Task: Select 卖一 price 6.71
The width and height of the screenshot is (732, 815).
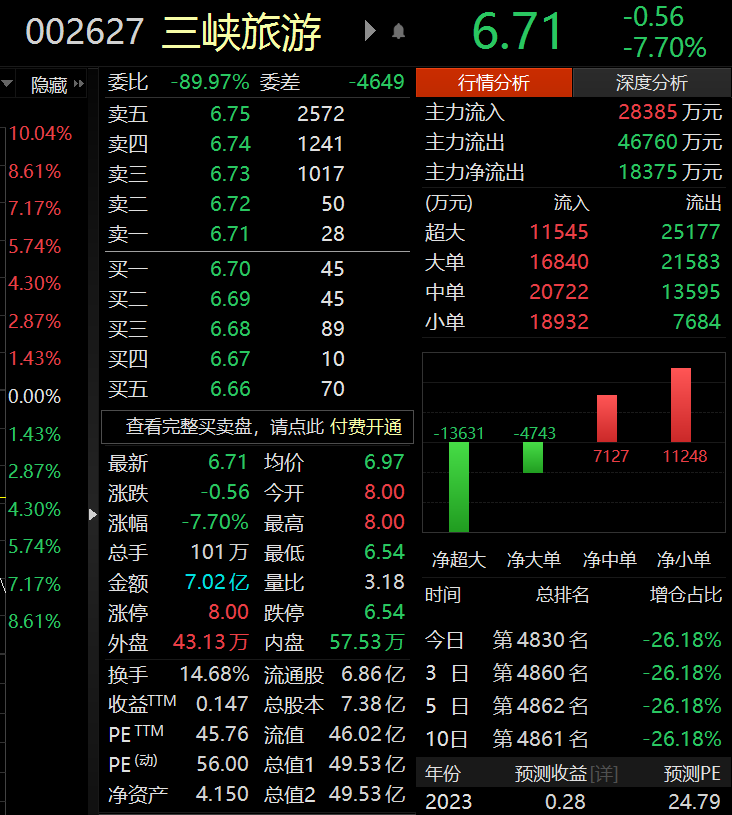Action: tap(230, 234)
